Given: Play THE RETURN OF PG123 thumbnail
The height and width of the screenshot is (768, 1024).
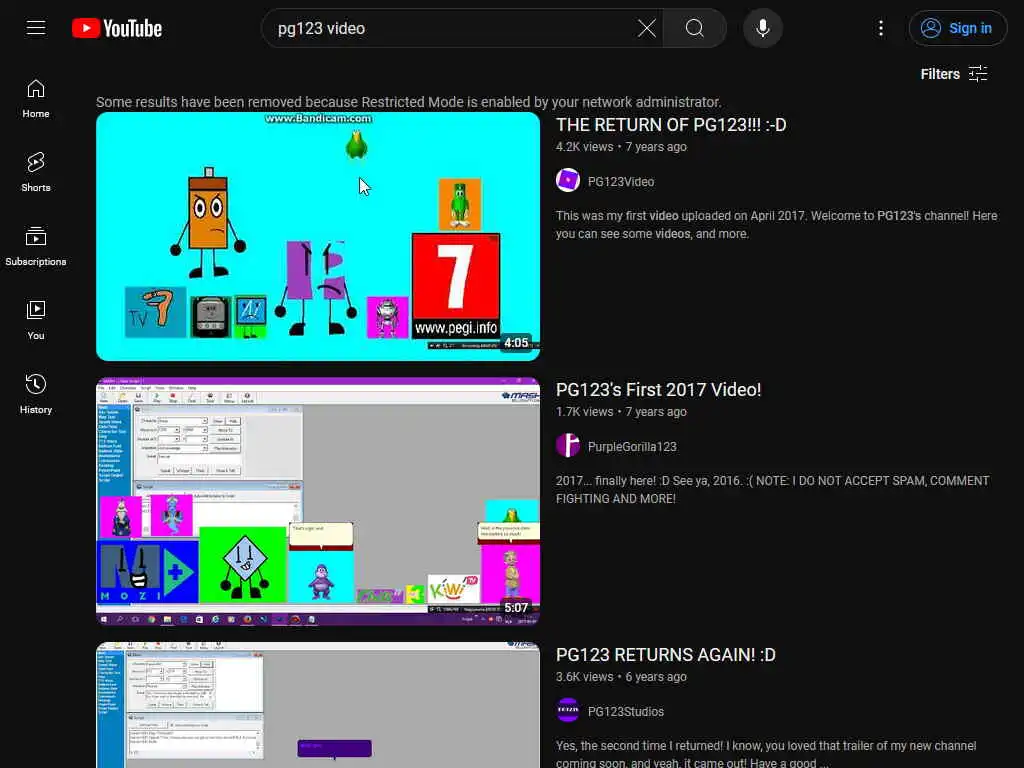Looking at the screenshot, I should [x=318, y=236].
